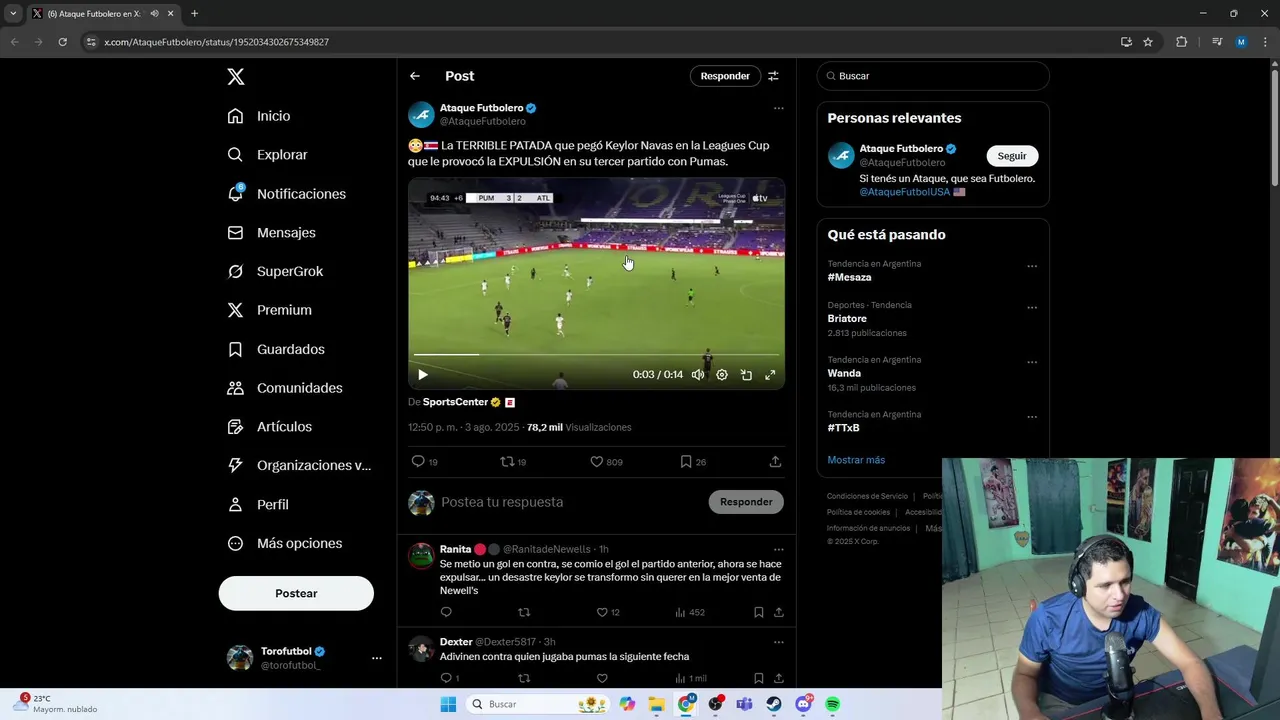Share the main post
This screenshot has height=720, width=1280.
click(775, 462)
